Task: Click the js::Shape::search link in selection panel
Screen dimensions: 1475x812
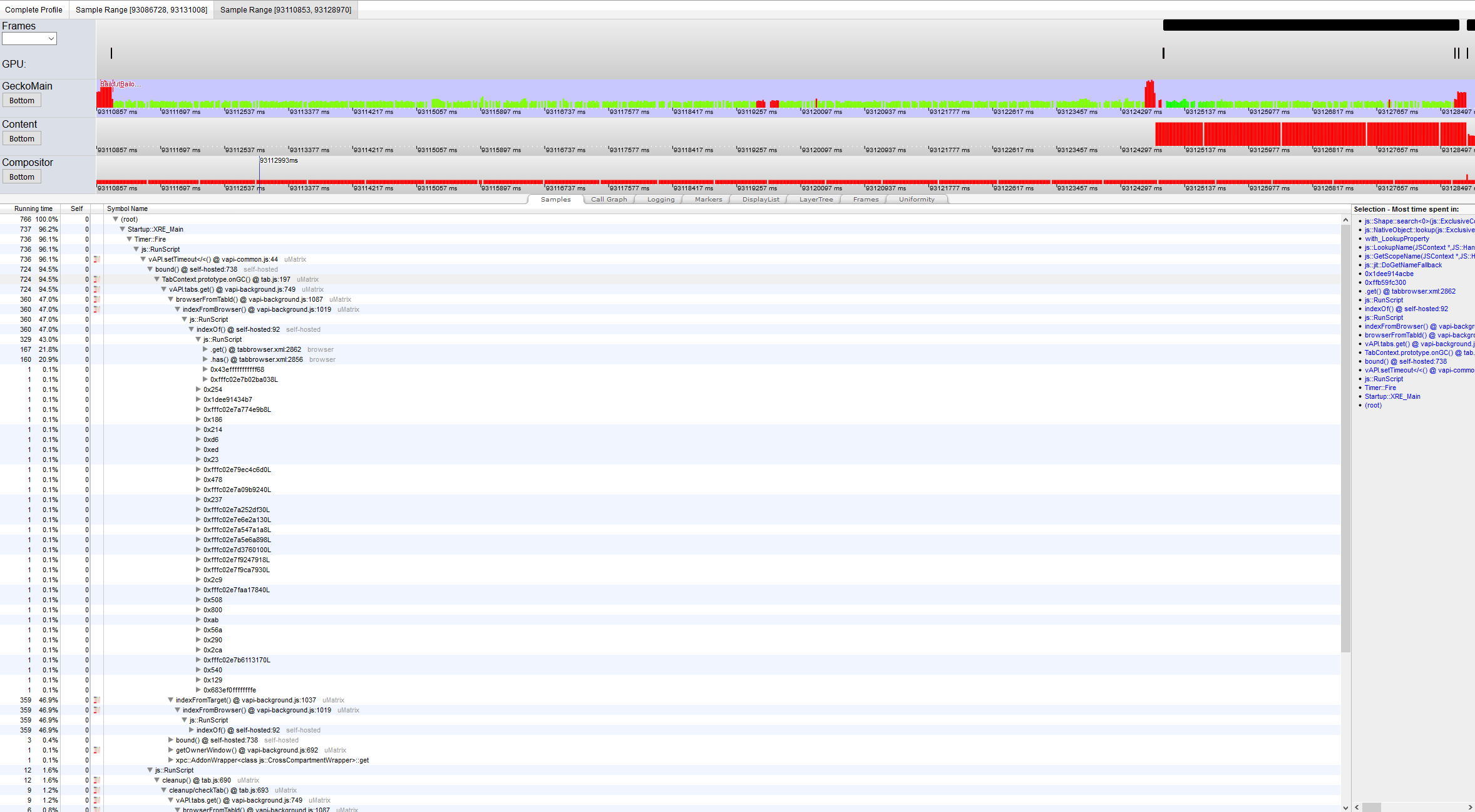Action: 1419,221
